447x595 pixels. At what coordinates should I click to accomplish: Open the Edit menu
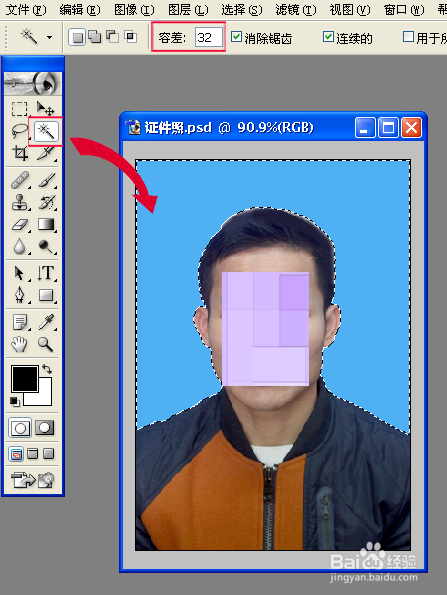pyautogui.click(x=80, y=9)
